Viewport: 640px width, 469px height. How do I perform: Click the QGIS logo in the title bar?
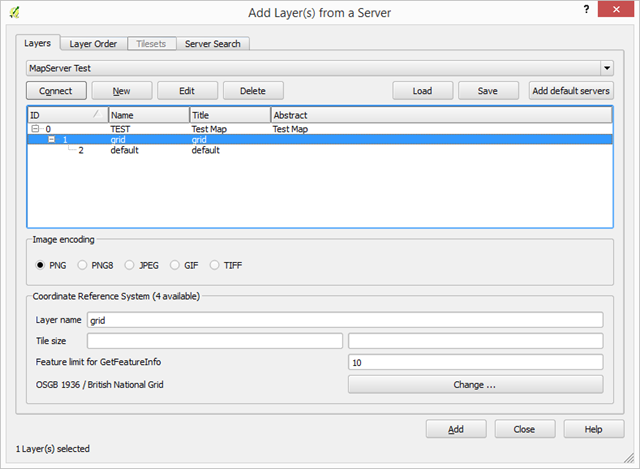pyautogui.click(x=14, y=13)
